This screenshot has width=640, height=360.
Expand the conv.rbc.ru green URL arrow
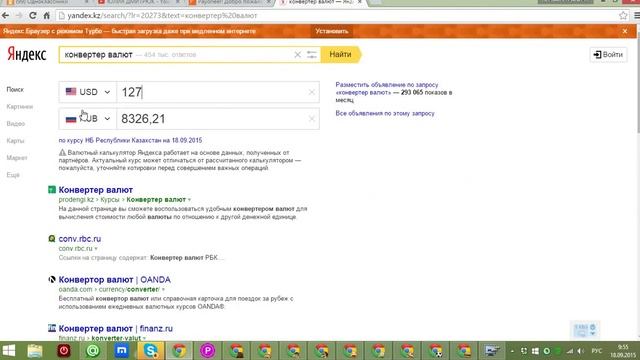coord(96,249)
